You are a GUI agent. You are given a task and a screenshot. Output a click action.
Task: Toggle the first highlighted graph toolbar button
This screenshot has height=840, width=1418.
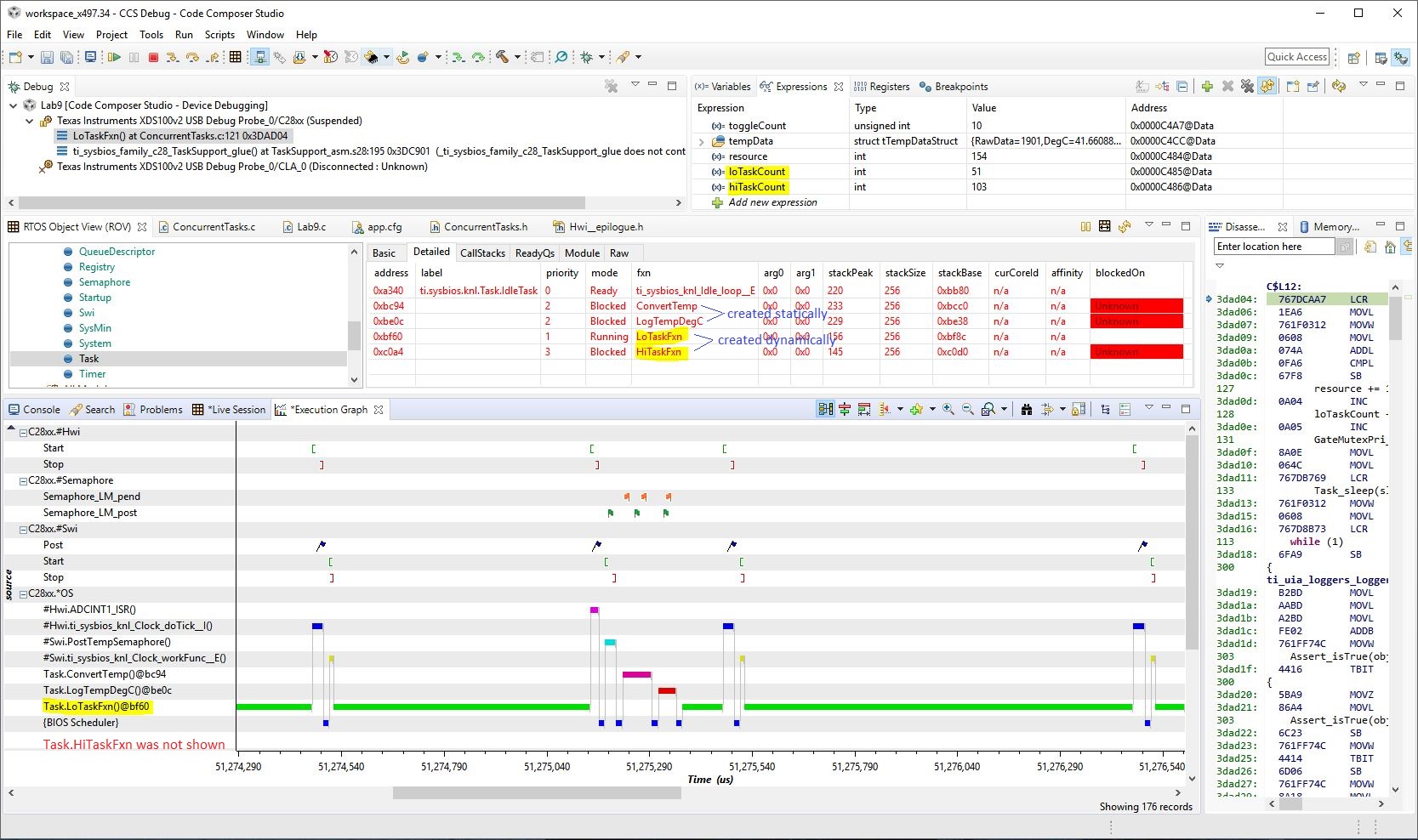[x=825, y=410]
